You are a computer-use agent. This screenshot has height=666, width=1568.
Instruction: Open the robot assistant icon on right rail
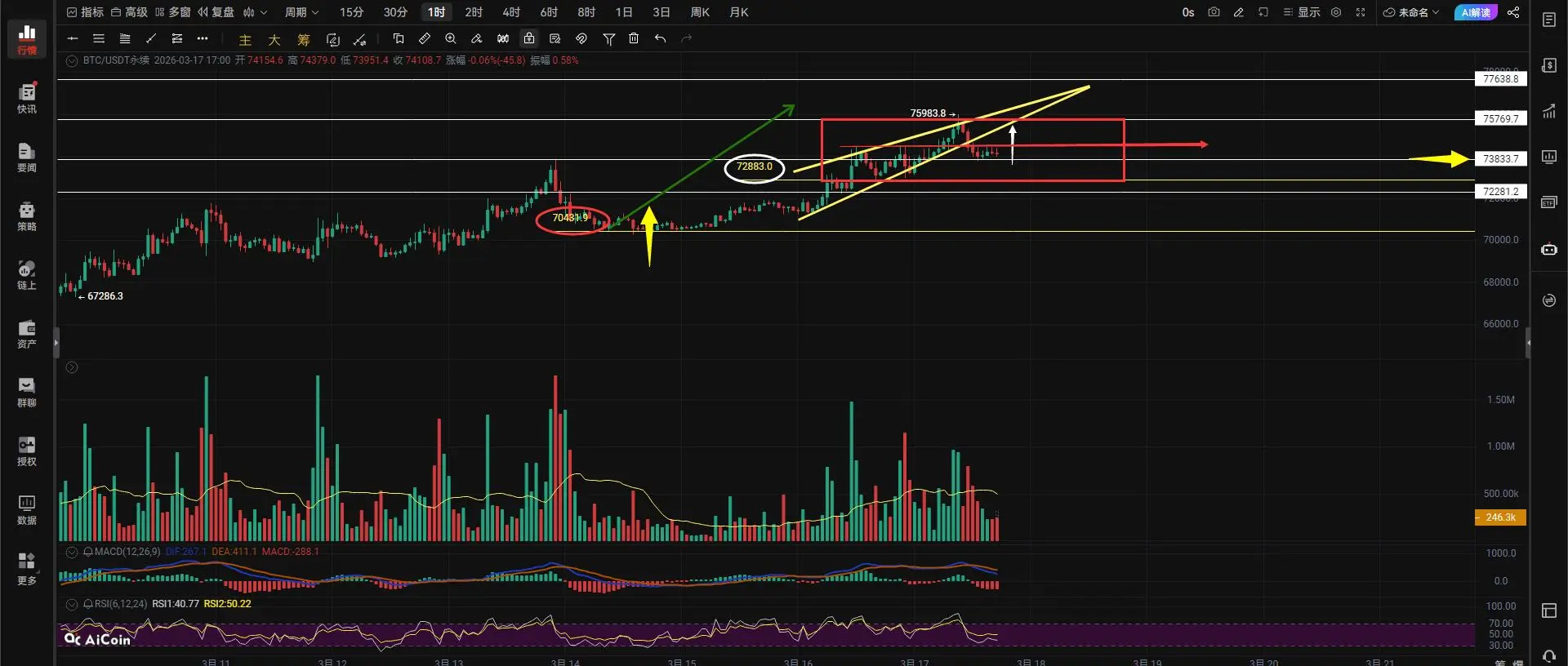click(1549, 249)
